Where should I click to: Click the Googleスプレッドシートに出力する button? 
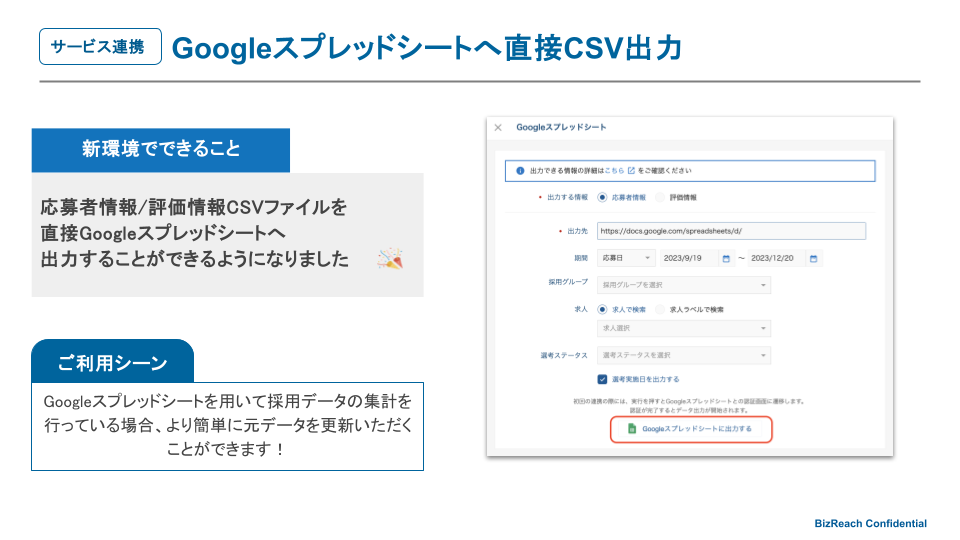pos(691,429)
